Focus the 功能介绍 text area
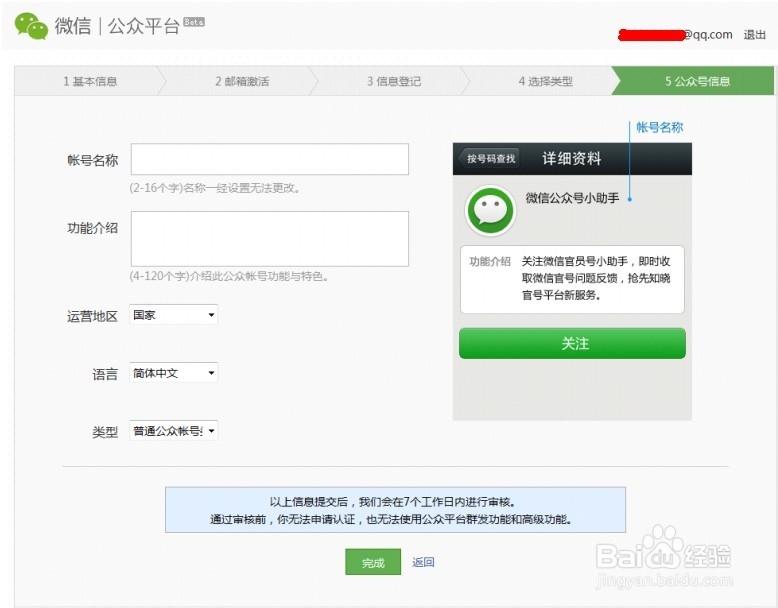The width and height of the screenshot is (778, 608). click(269, 239)
